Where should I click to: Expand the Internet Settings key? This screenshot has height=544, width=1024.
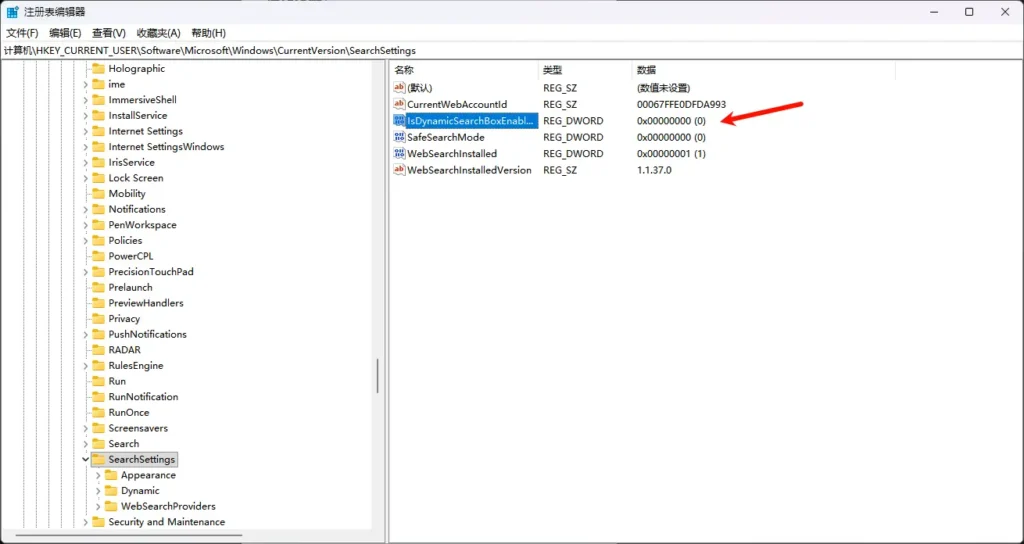click(85, 131)
